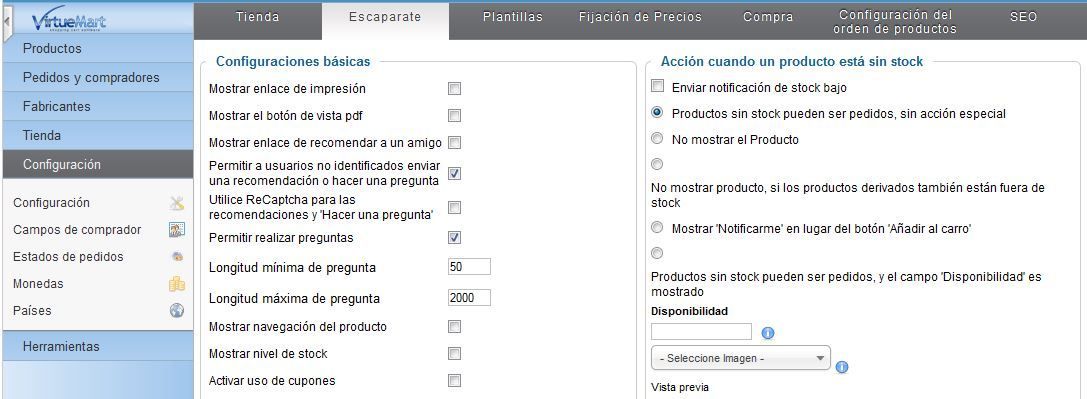This screenshot has width=1087, height=399.
Task: Open the Seleccione Imagen dropdown
Action: 740,358
